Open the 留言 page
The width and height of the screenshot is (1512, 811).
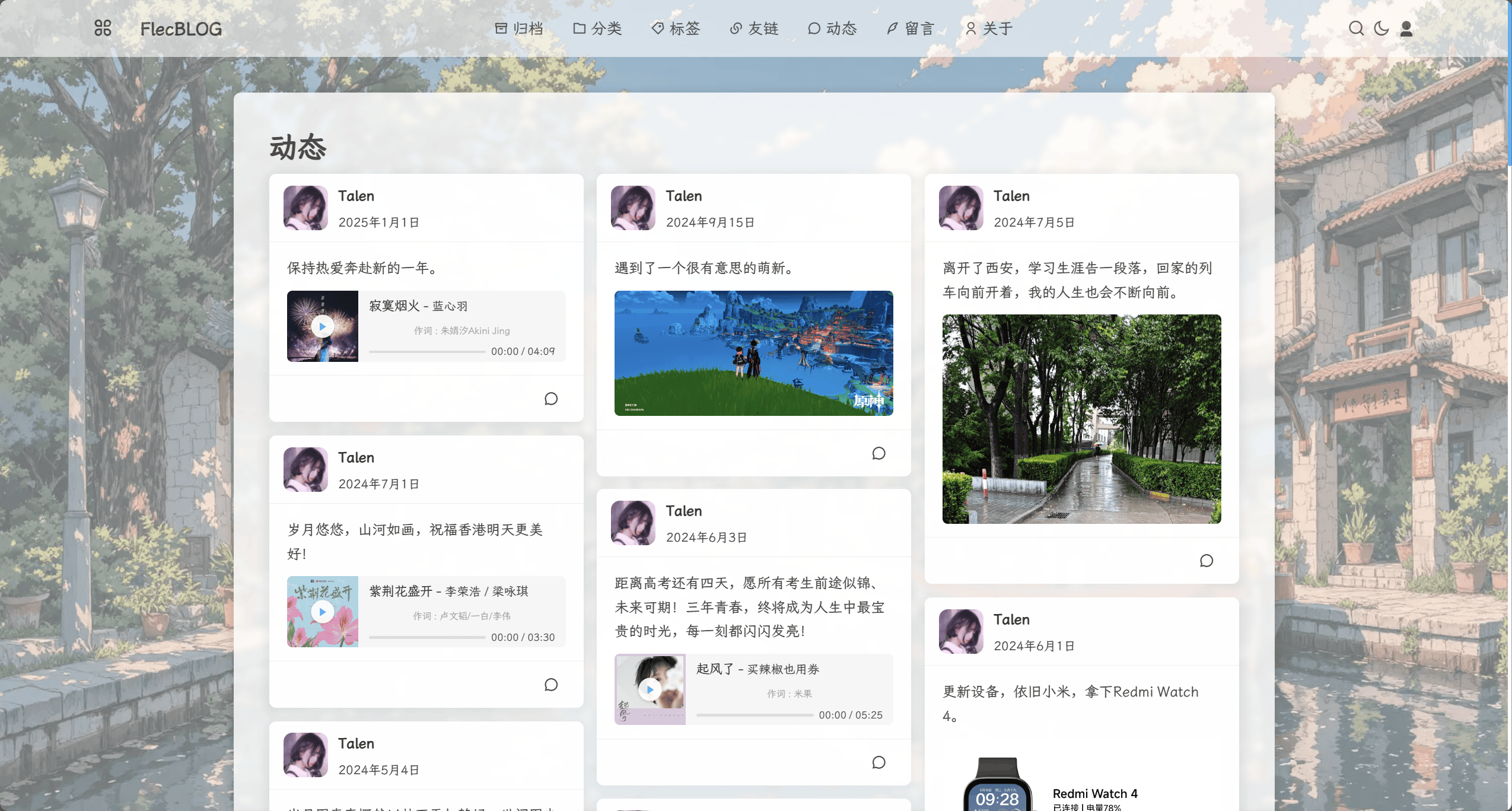pyautogui.click(x=911, y=28)
